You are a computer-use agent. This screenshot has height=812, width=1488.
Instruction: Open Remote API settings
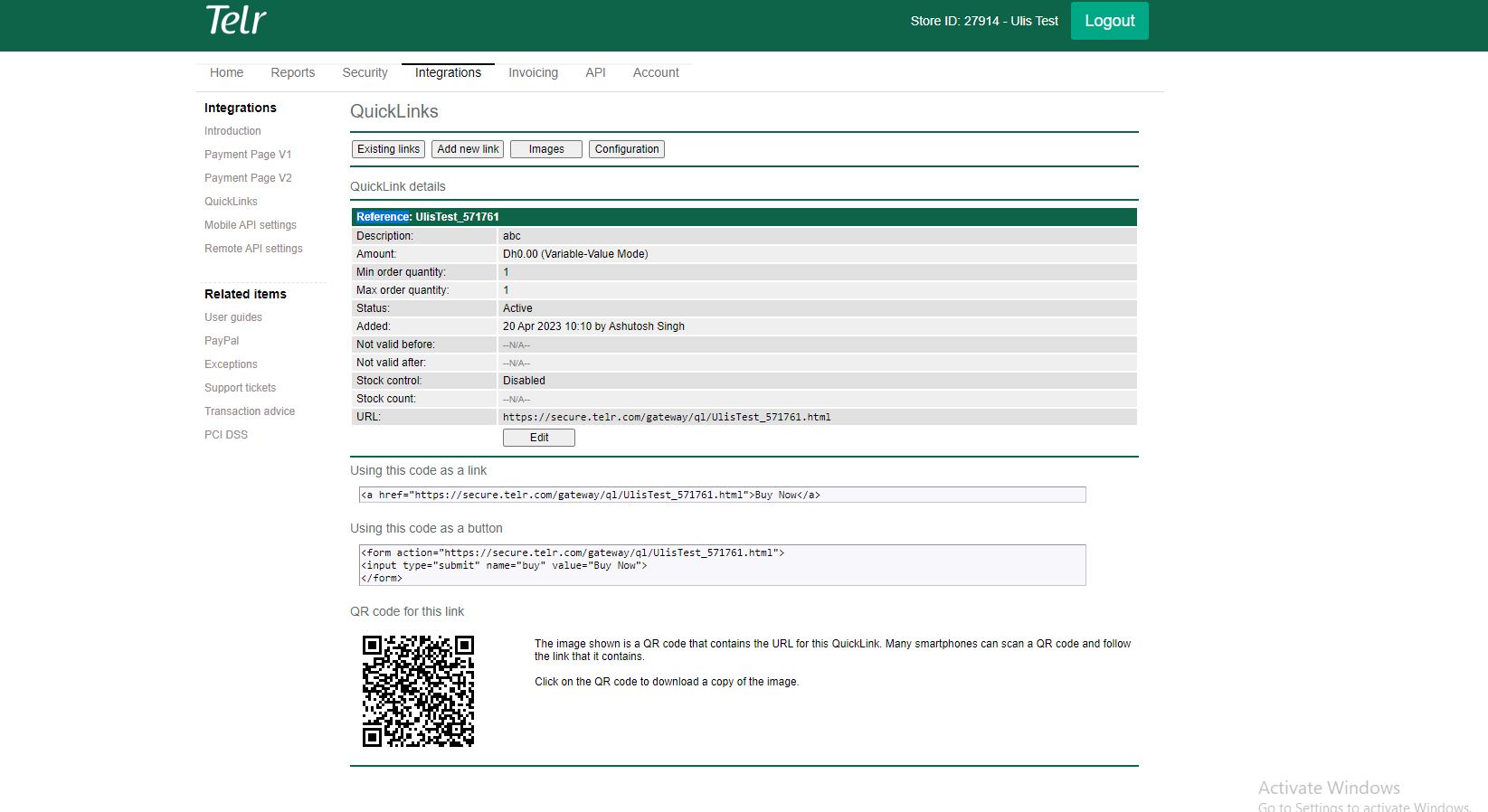(253, 249)
